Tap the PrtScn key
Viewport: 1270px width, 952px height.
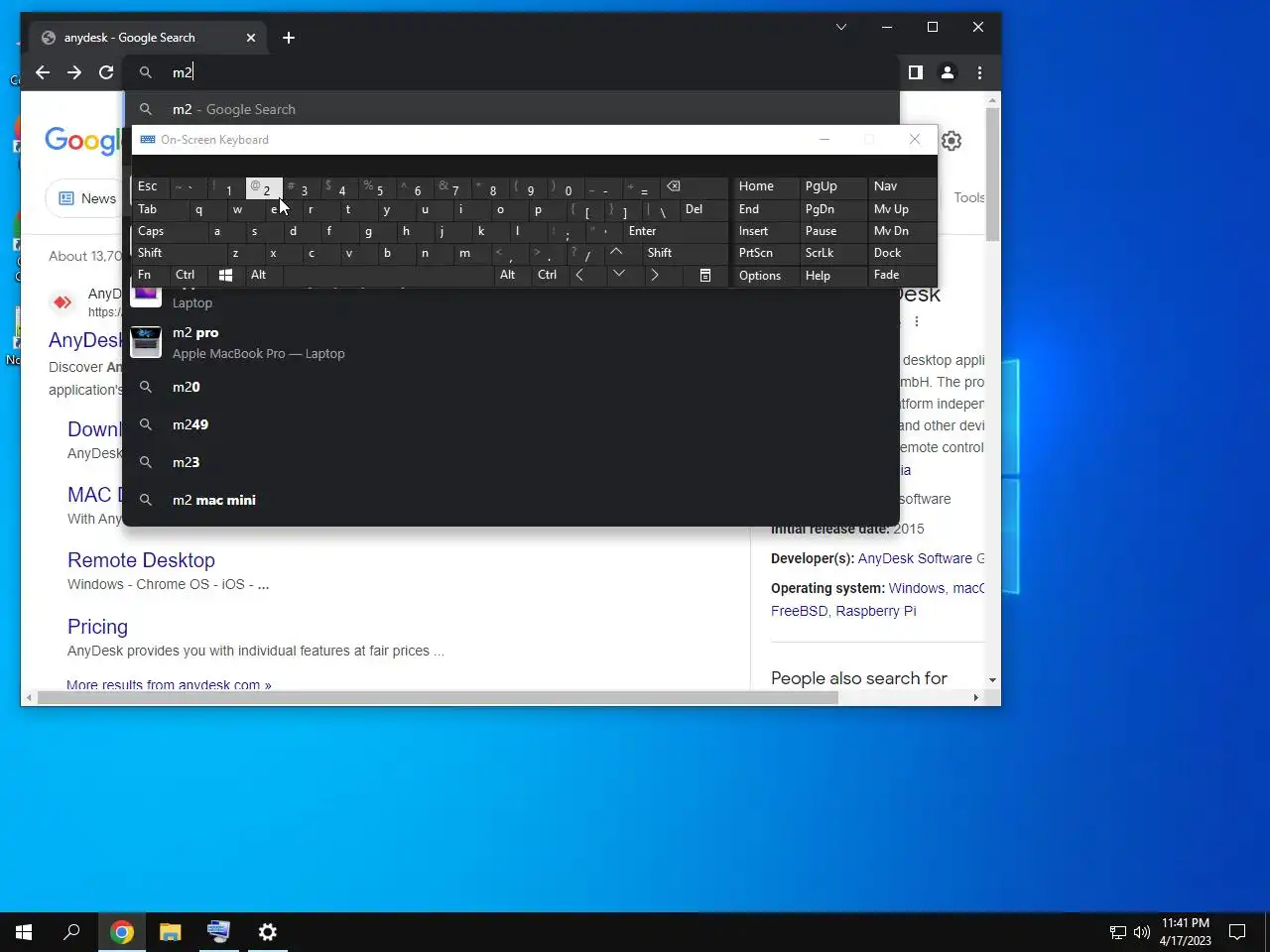click(x=765, y=253)
